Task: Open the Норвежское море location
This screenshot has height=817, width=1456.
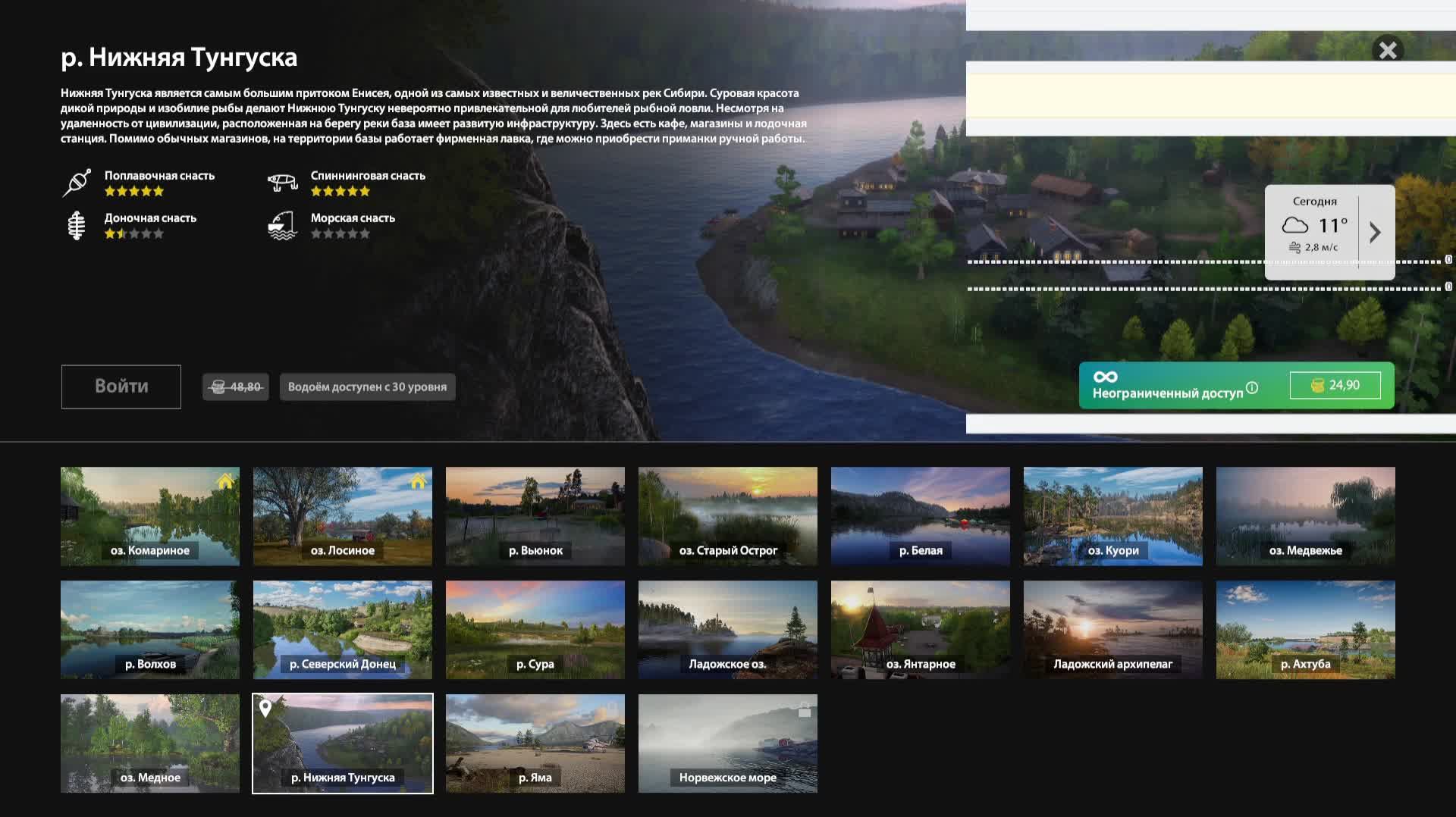Action: click(728, 743)
